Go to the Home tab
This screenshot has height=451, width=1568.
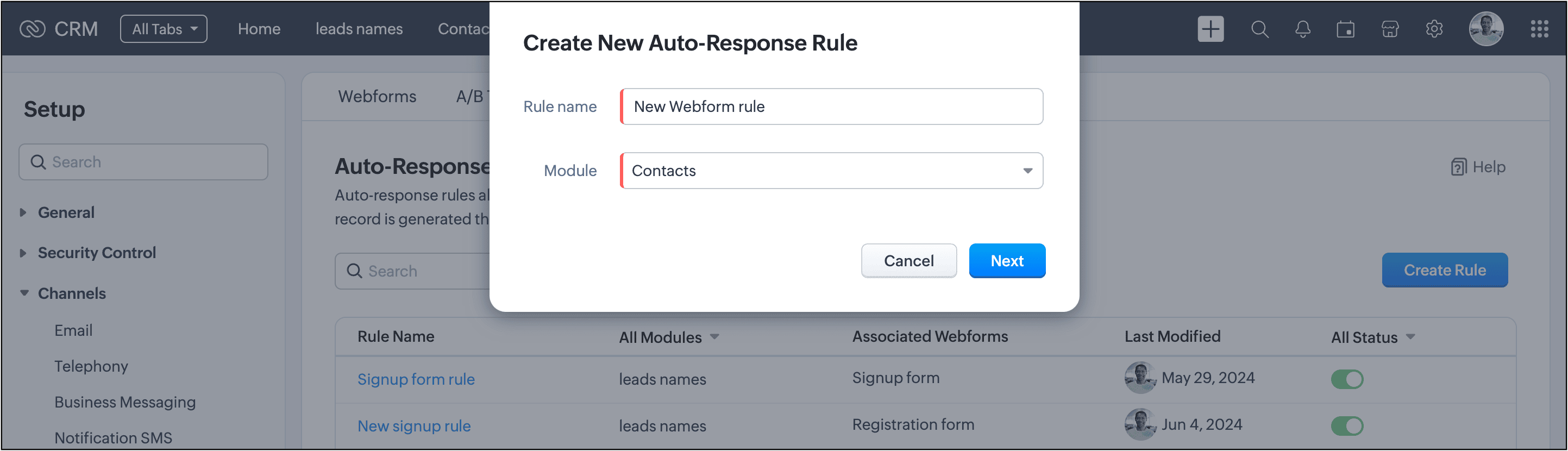259,29
